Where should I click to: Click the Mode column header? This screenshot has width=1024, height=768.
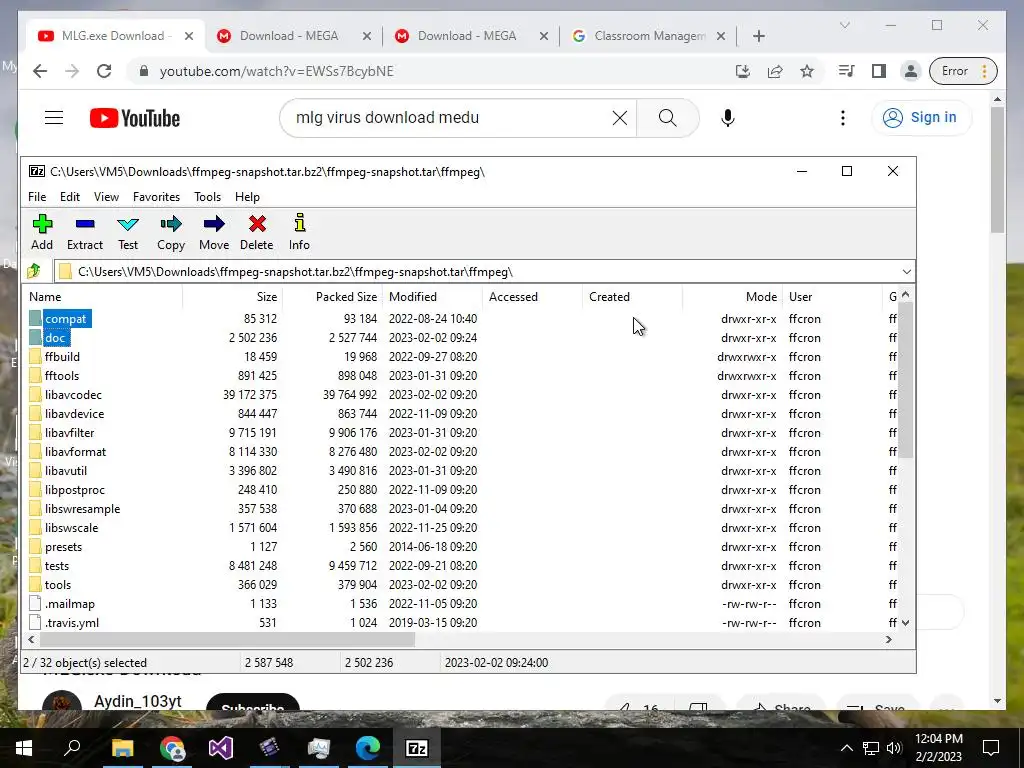[x=732, y=296]
